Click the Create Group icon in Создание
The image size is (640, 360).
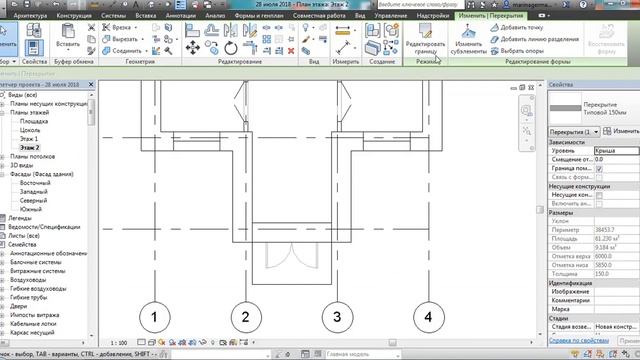pos(391,30)
